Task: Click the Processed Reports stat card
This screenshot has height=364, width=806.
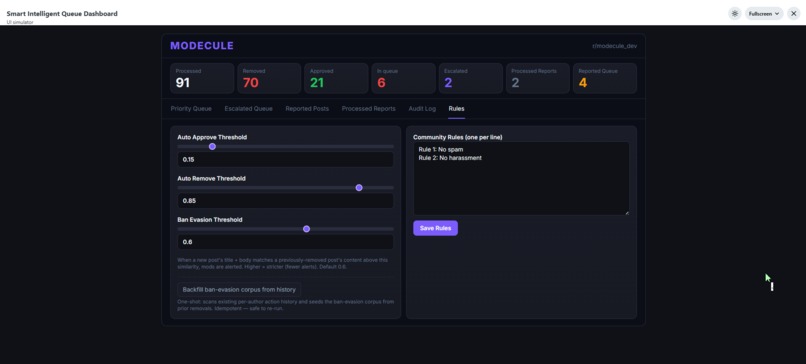Action: point(538,78)
